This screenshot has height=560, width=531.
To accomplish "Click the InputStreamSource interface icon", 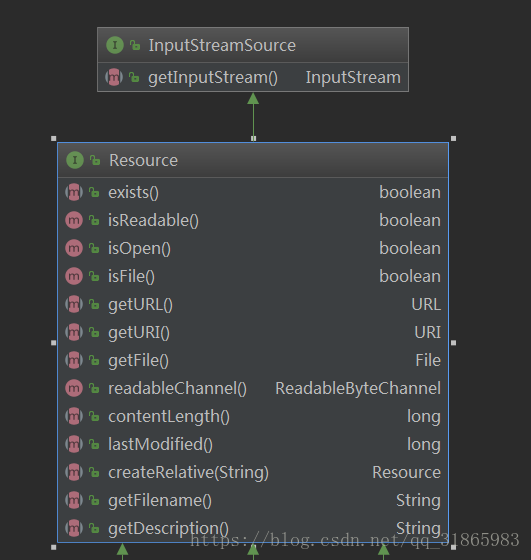I will point(115,45).
